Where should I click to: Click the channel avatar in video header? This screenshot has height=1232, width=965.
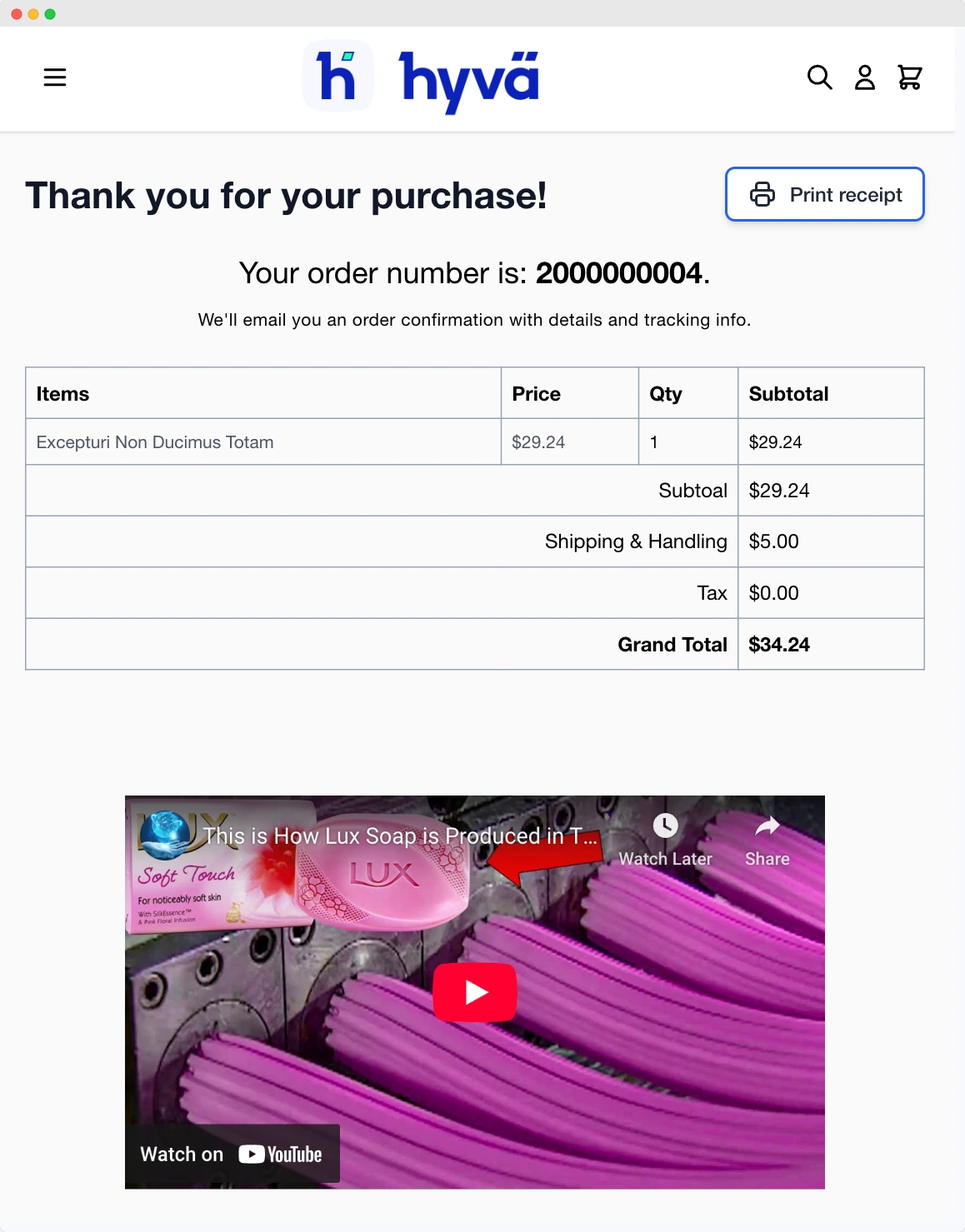point(163,835)
